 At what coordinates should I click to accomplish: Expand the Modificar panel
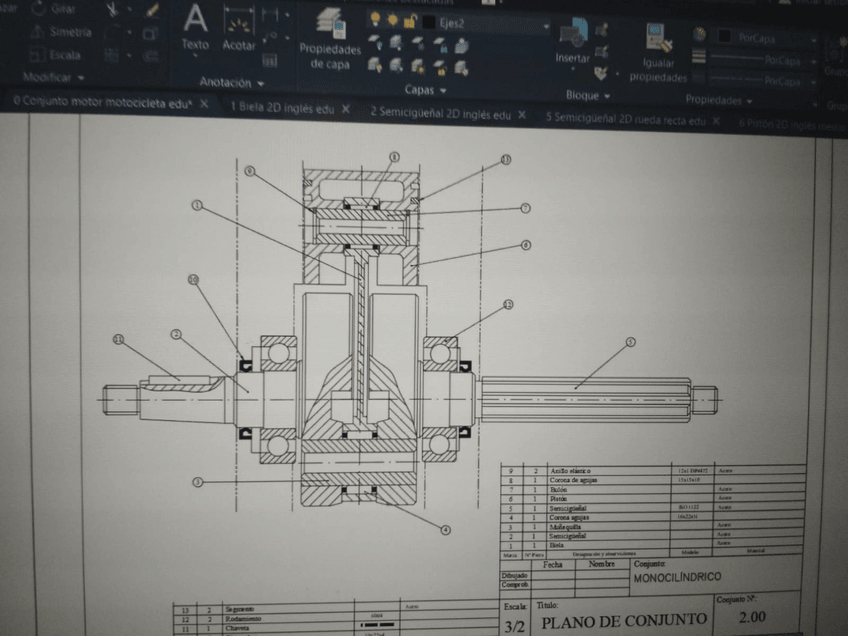coord(54,77)
